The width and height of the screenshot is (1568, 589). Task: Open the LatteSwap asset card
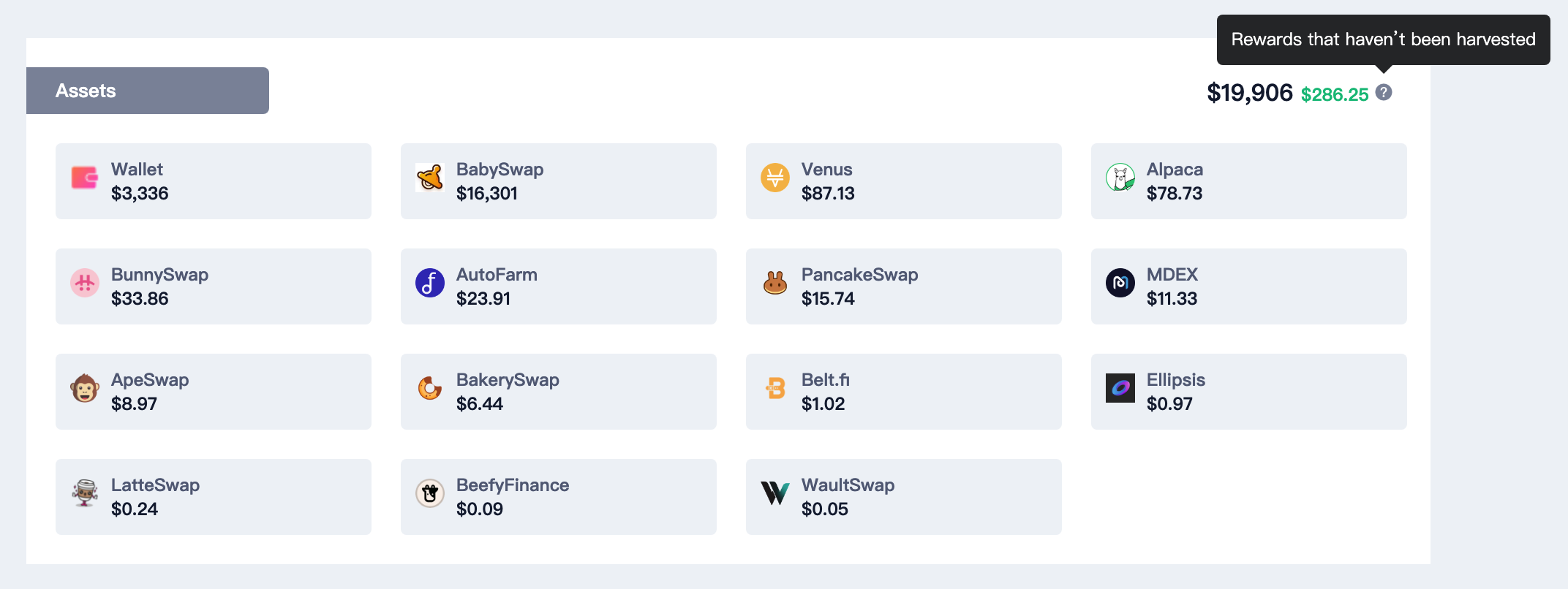point(214,497)
